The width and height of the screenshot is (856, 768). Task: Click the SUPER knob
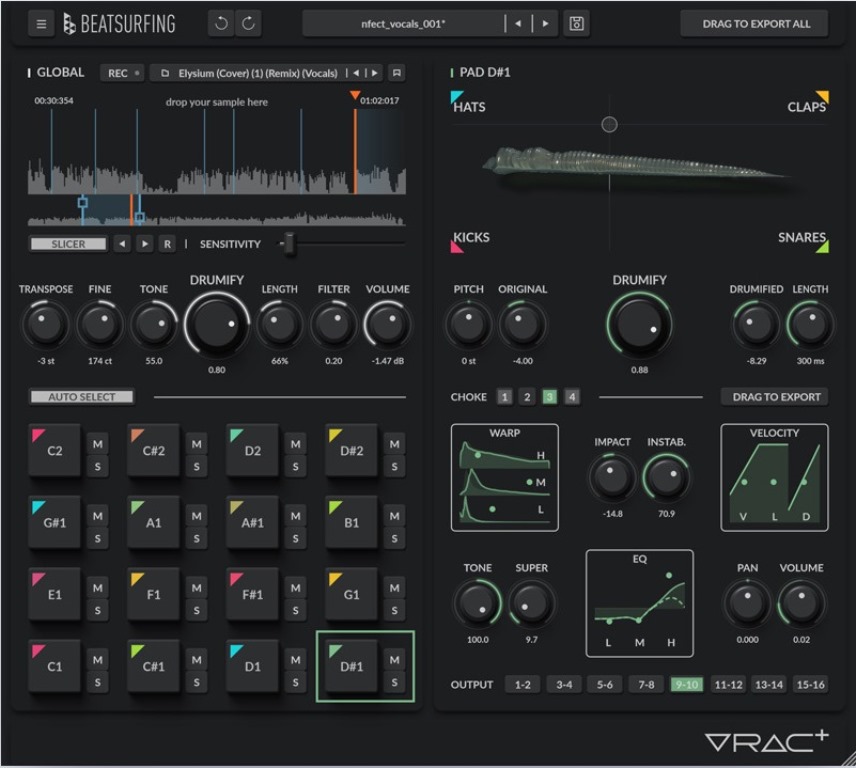point(531,604)
